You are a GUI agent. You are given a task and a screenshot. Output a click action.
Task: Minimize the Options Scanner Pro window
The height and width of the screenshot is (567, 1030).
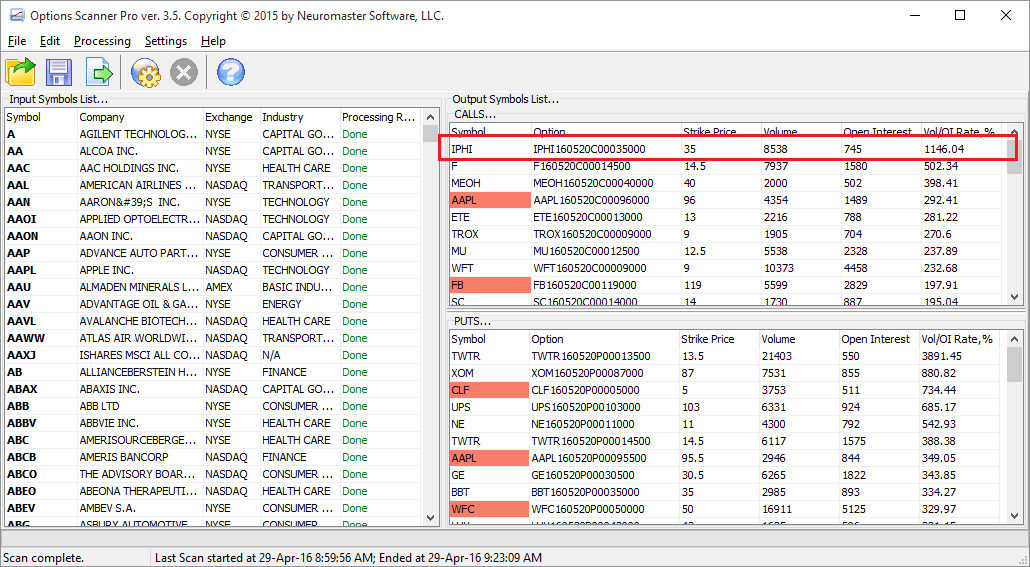click(x=914, y=15)
